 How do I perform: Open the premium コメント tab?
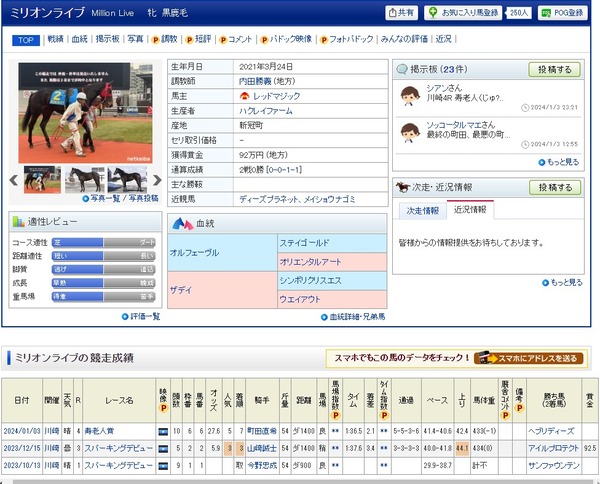pos(235,39)
